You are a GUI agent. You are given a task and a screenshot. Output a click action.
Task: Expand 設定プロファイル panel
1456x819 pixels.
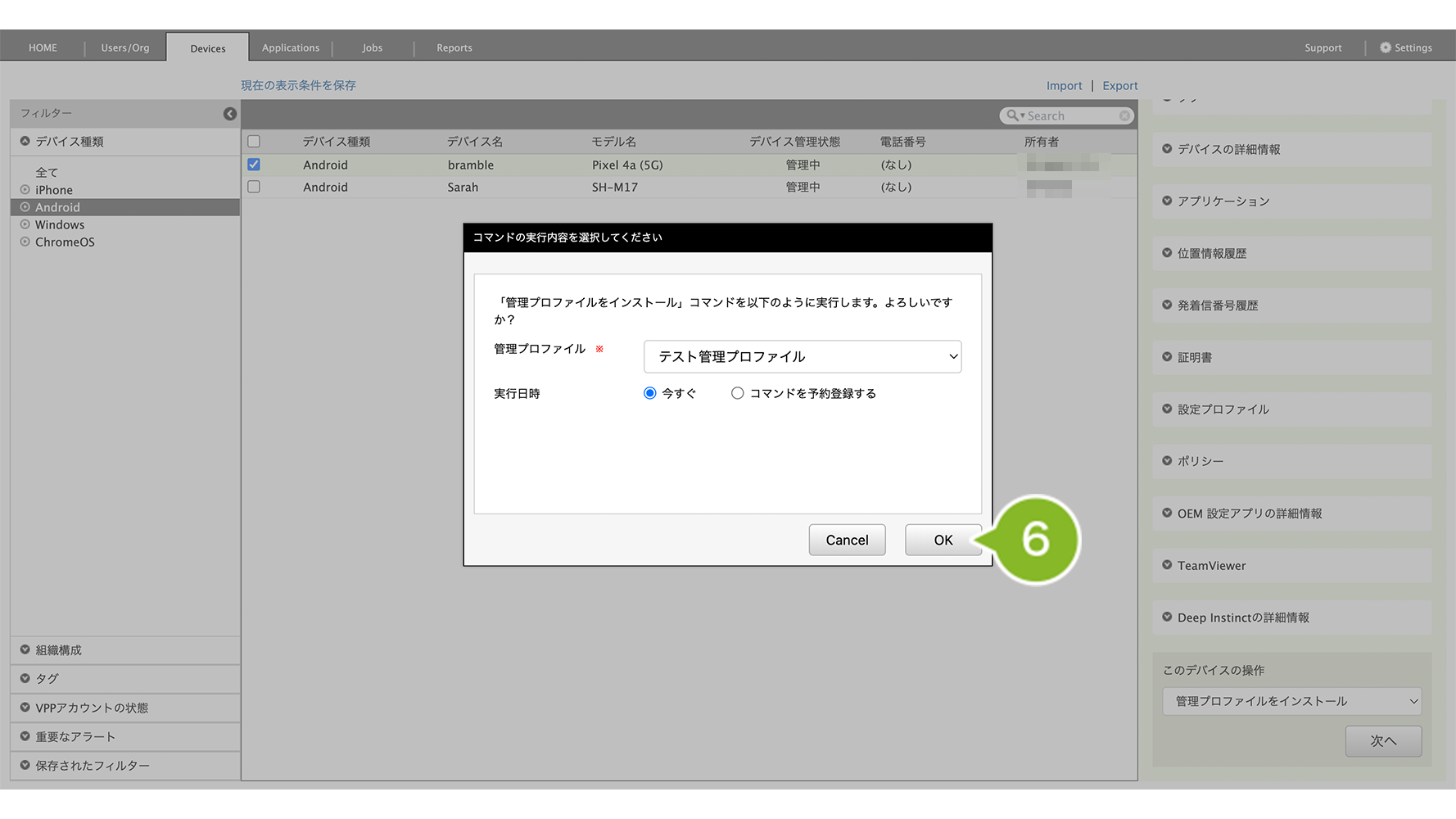coord(1291,409)
